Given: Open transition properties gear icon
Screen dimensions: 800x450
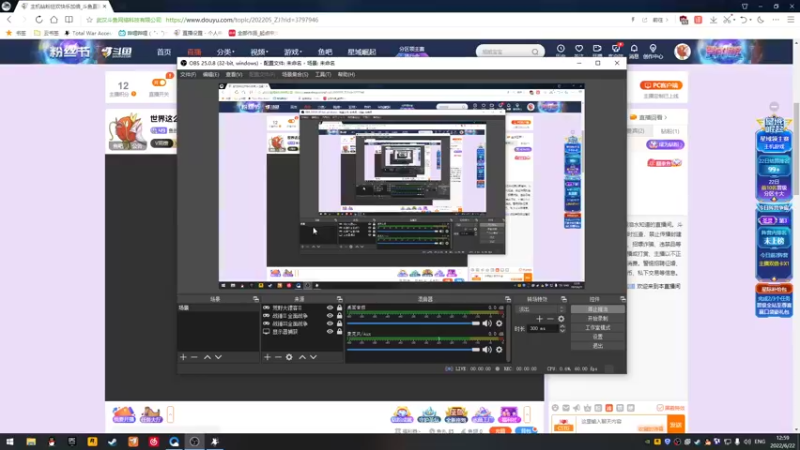Looking at the screenshot, I should 561,319.
